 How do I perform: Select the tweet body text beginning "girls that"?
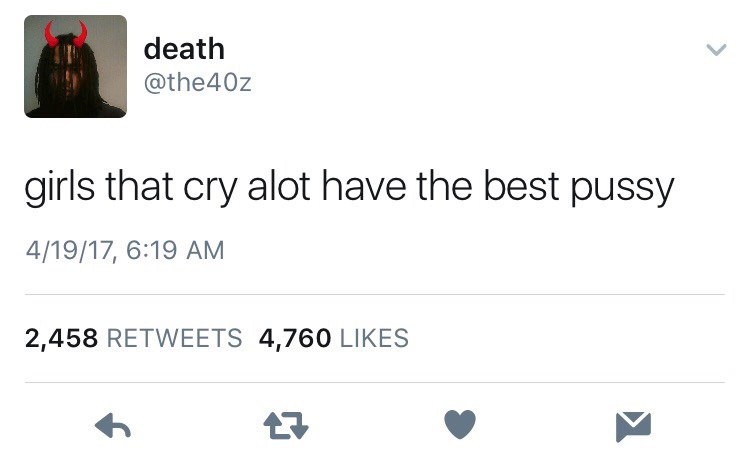point(349,187)
